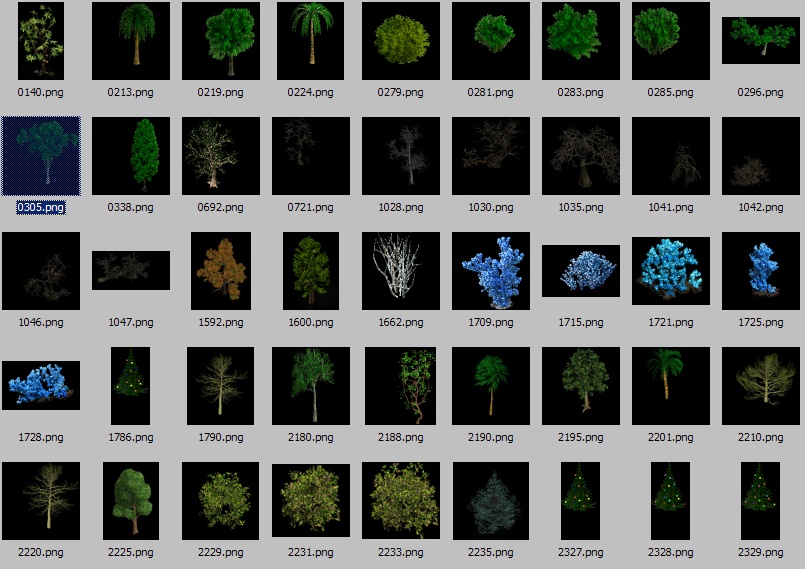Click the 2235.png bluish fir tree

(491, 501)
